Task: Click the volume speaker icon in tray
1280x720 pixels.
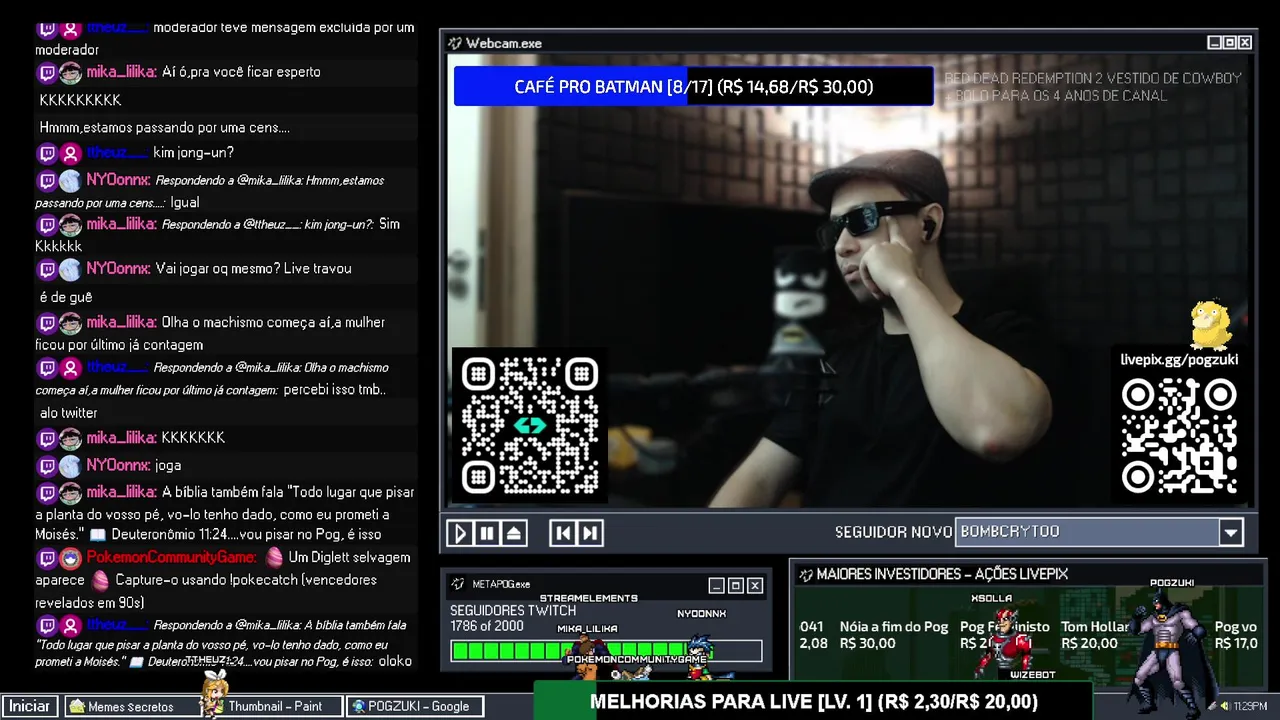Action: coord(1224,706)
